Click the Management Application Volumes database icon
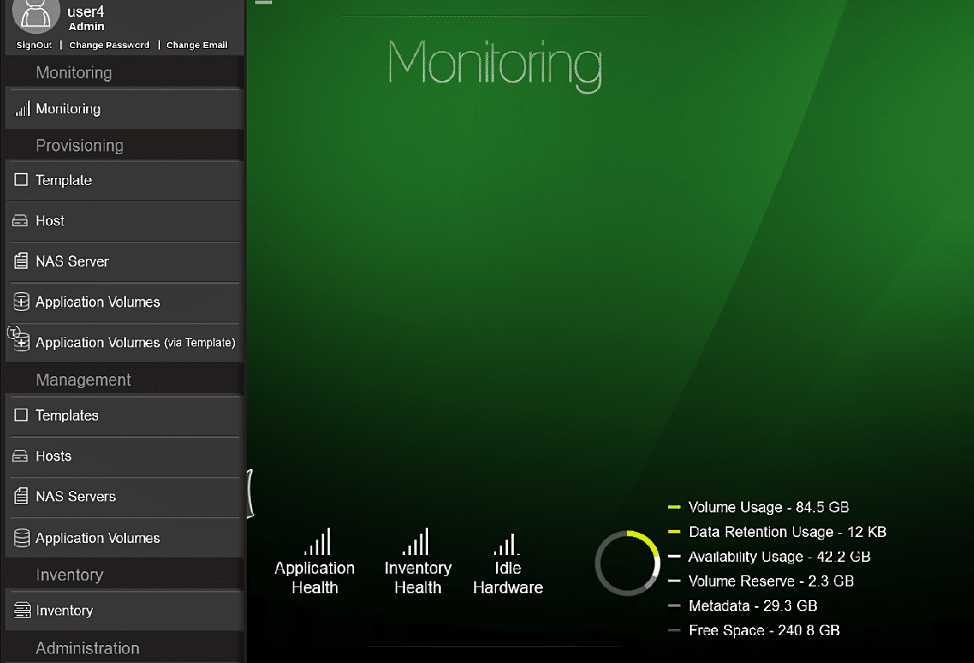Image resolution: width=974 pixels, height=663 pixels. [x=22, y=537]
